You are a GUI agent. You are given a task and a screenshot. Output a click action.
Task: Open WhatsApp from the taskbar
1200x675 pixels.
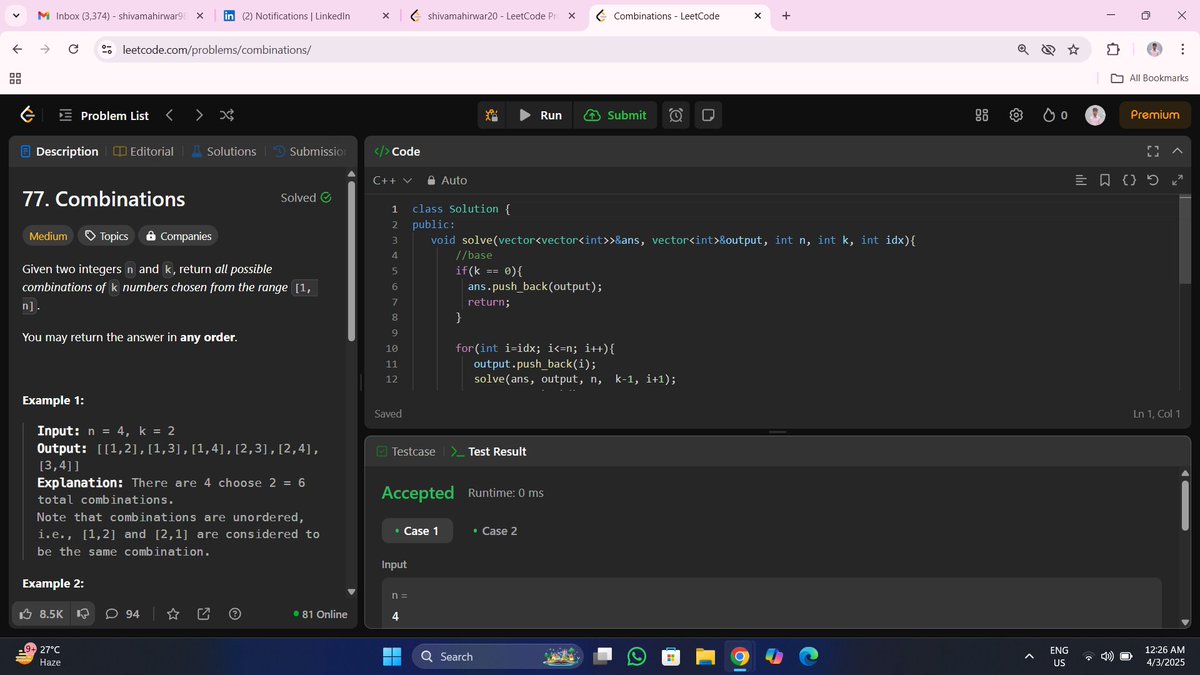[637, 656]
